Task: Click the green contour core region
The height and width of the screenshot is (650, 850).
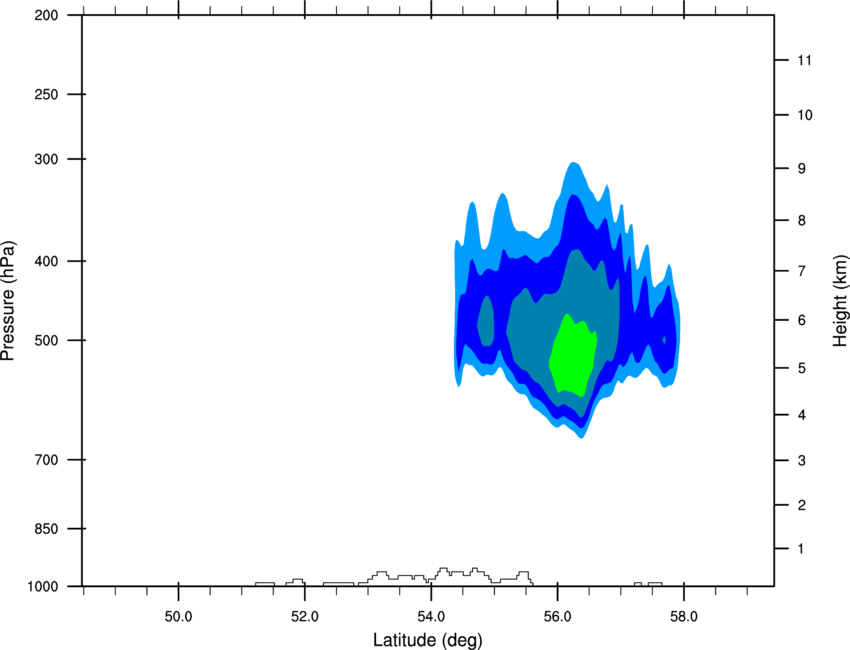Action: (x=572, y=355)
